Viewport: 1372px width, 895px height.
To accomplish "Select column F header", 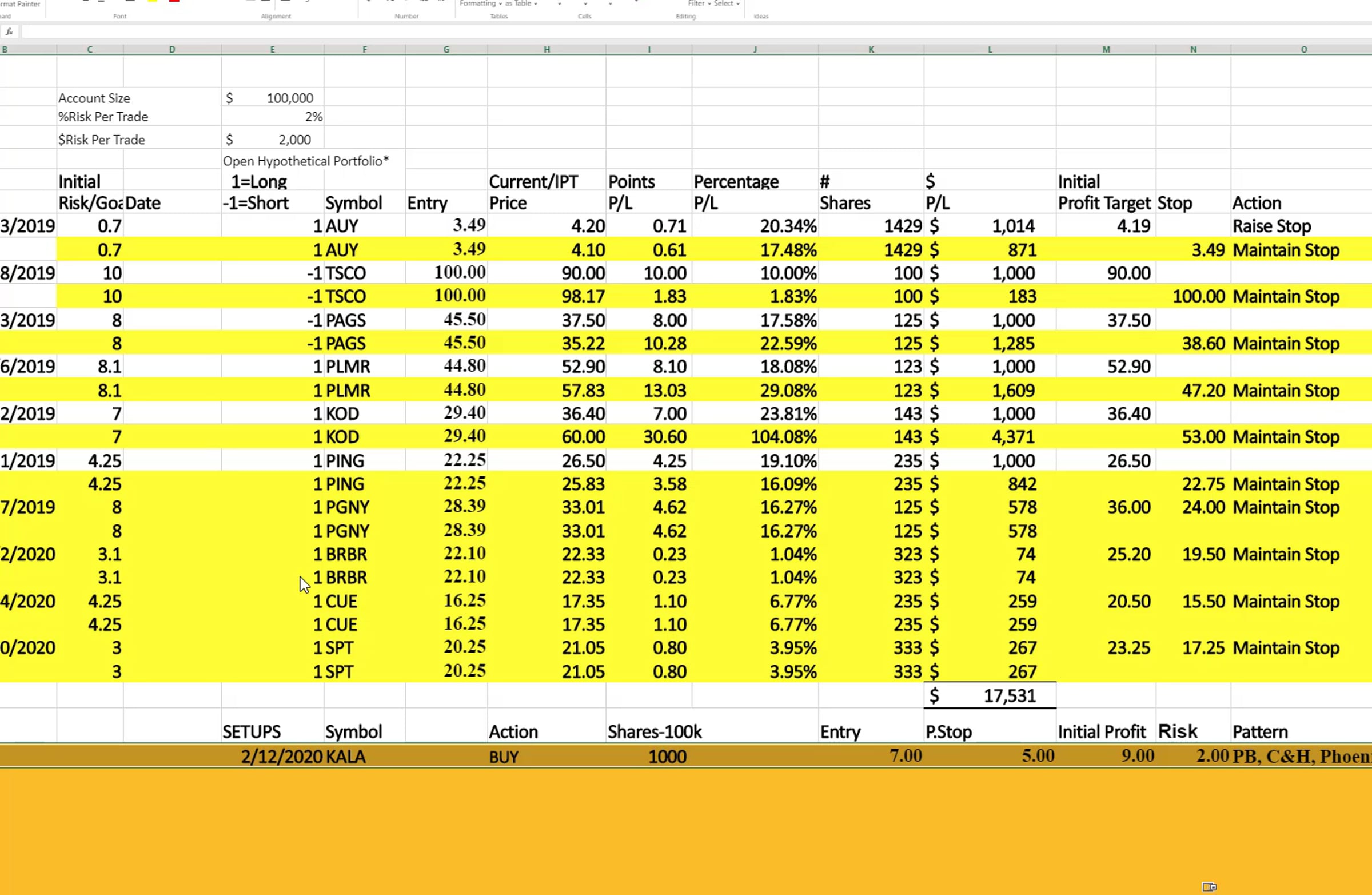I will click(x=364, y=50).
